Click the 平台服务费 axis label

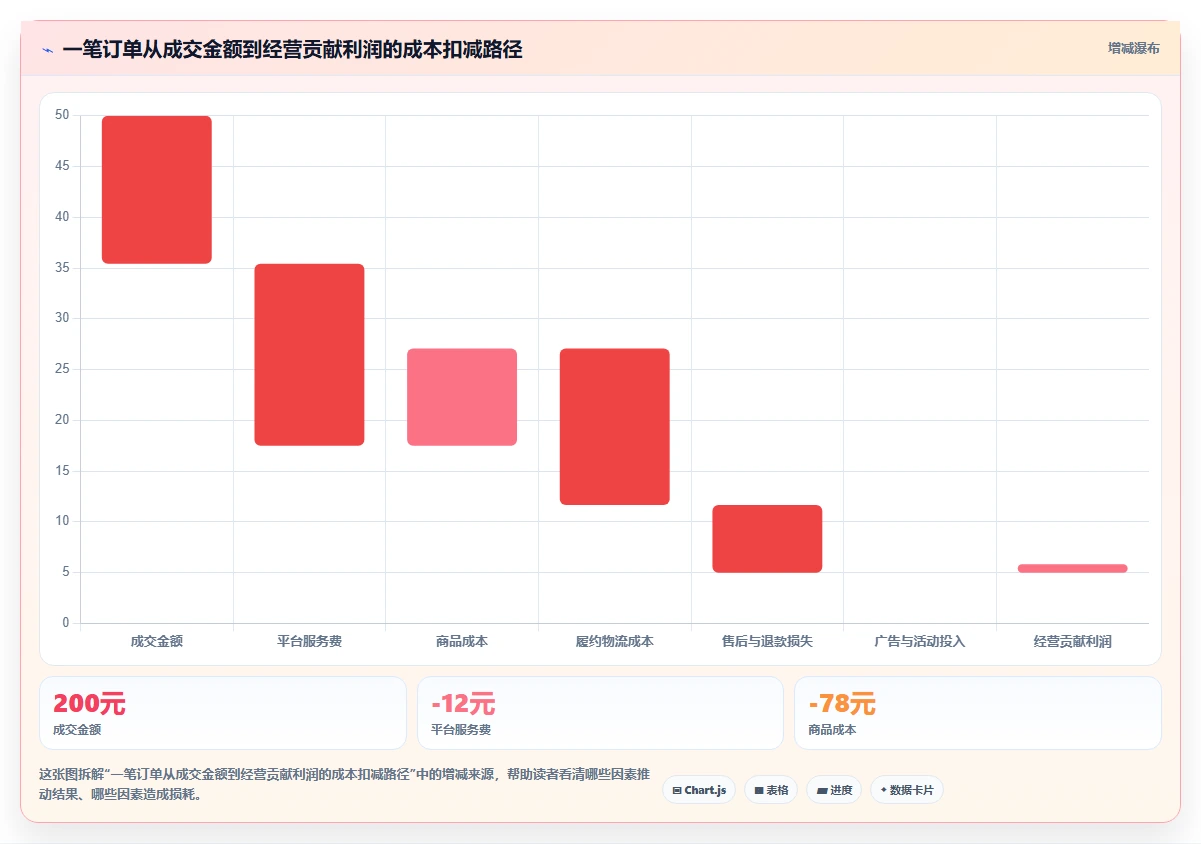pyautogui.click(x=309, y=641)
